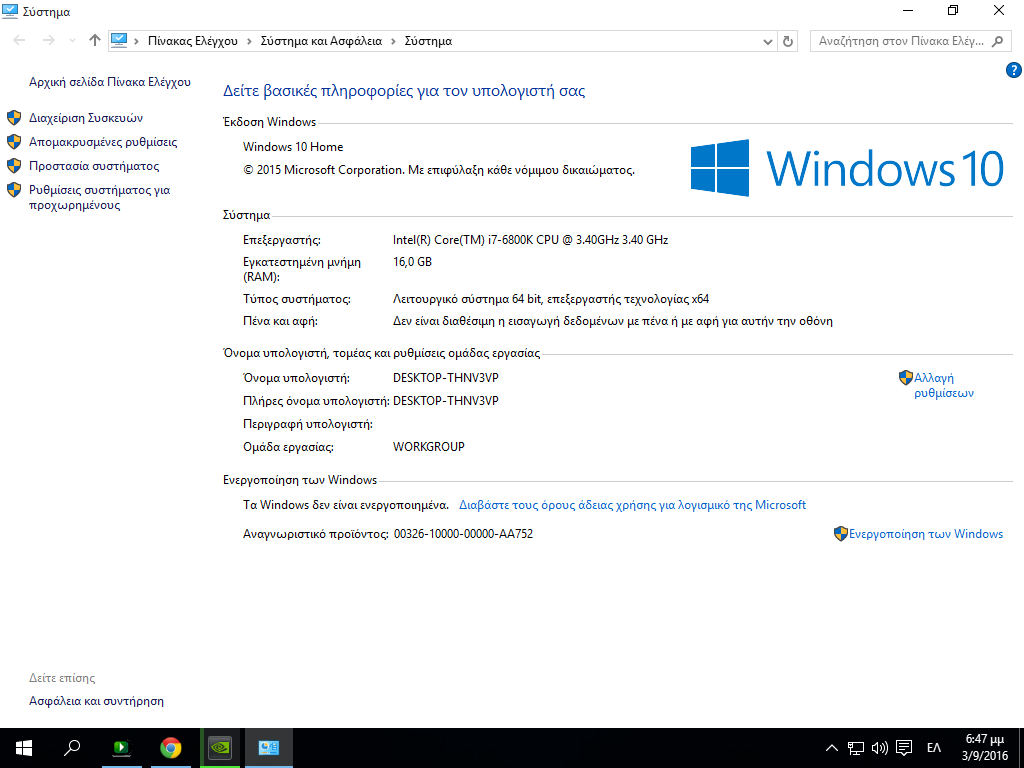Click Ενεργοποίηση των Windows link

click(925, 534)
